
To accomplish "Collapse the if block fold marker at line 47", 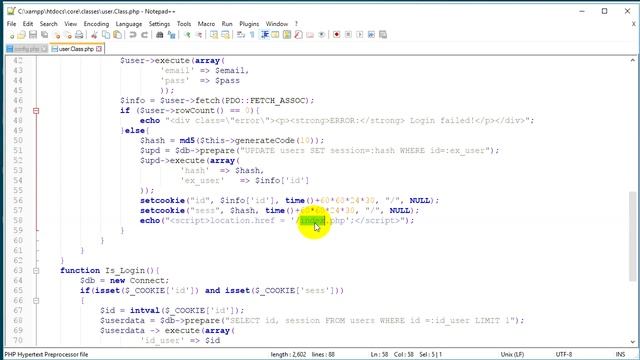I will pyautogui.click(x=36, y=111).
